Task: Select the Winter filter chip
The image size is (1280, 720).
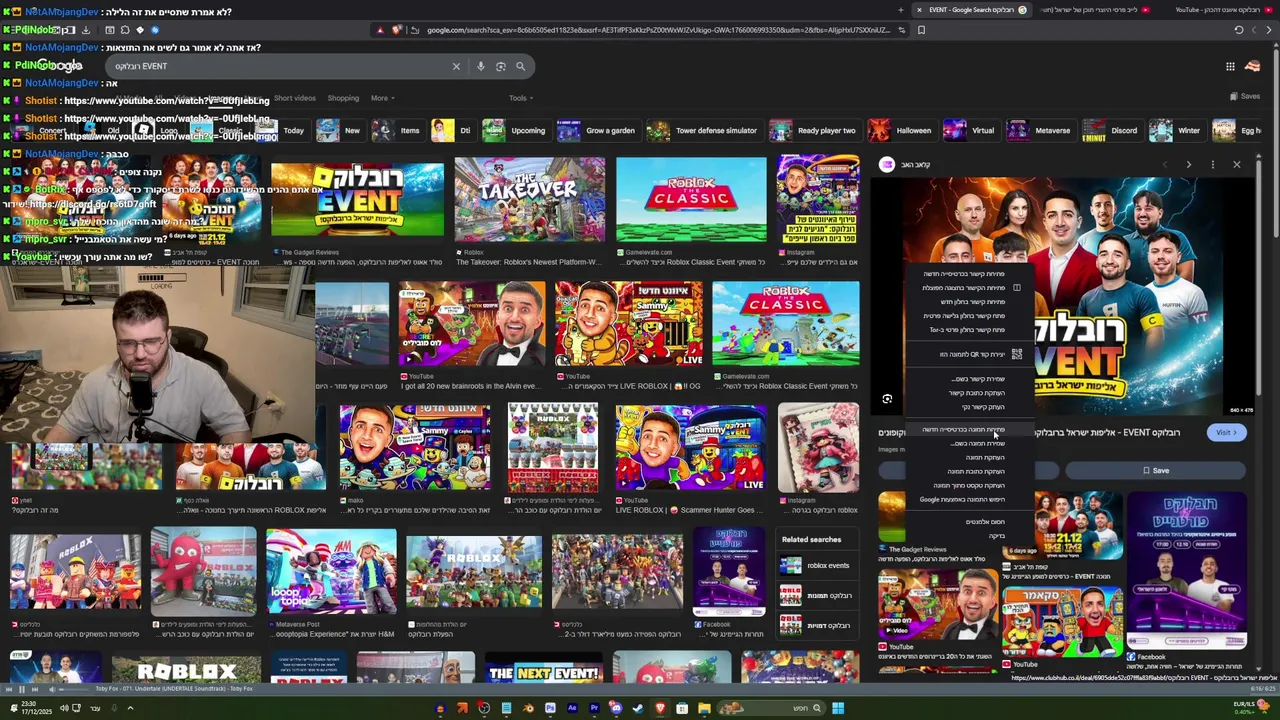Action: [x=1176, y=130]
